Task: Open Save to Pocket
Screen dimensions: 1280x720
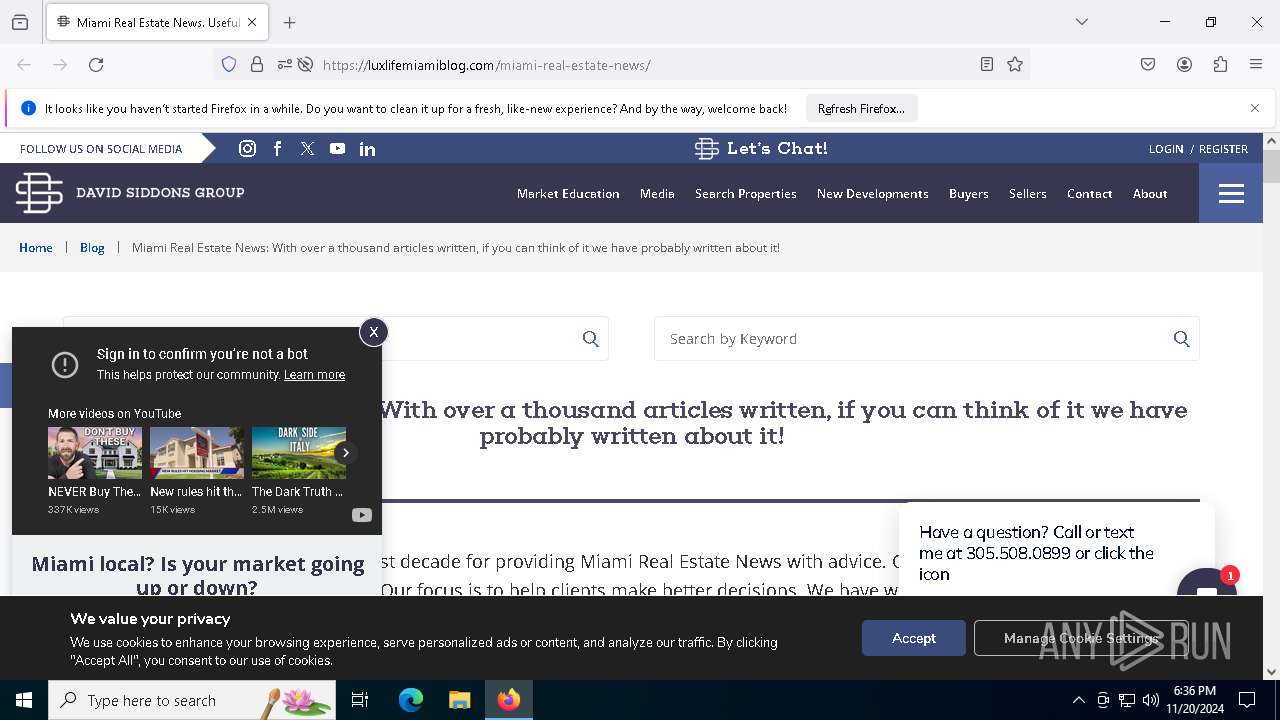Action: point(1148,64)
